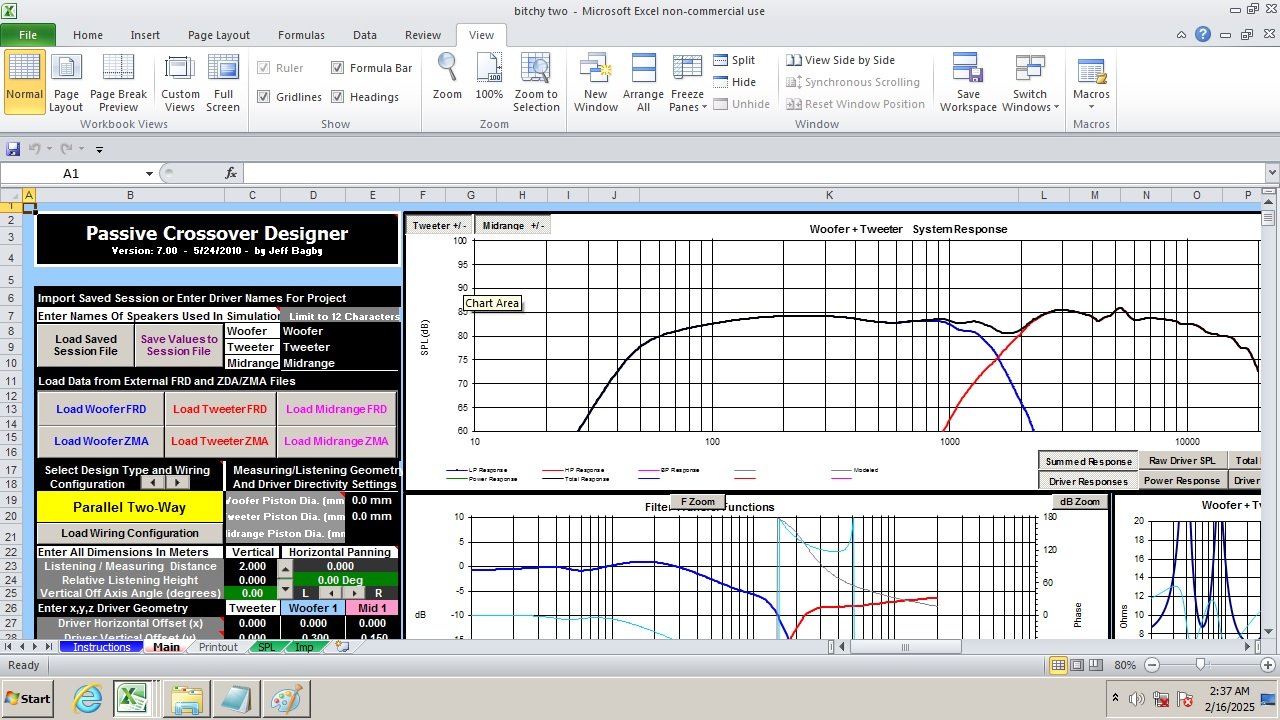Open Internet Explorer from taskbar
1280x720 pixels.
(88, 698)
